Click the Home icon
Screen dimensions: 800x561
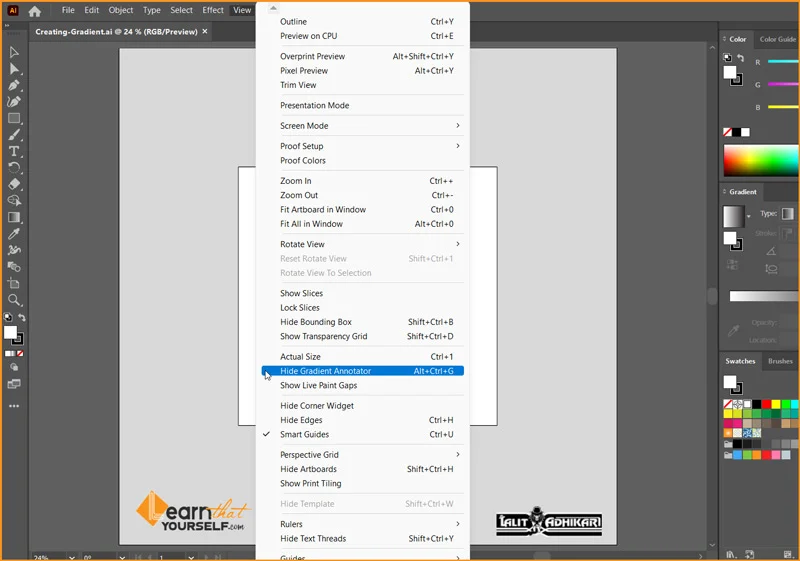click(x=35, y=11)
